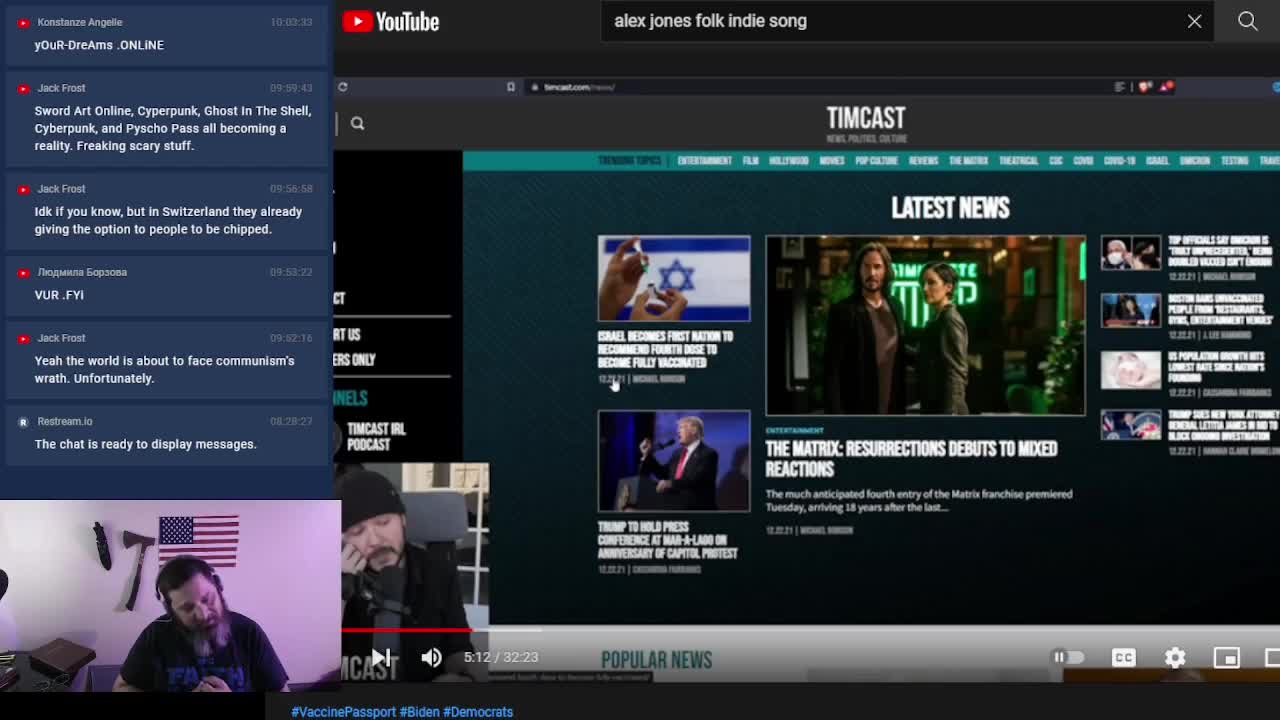1280x720 pixels.
Task: Select the Pop Culture trending topic
Action: point(876,161)
